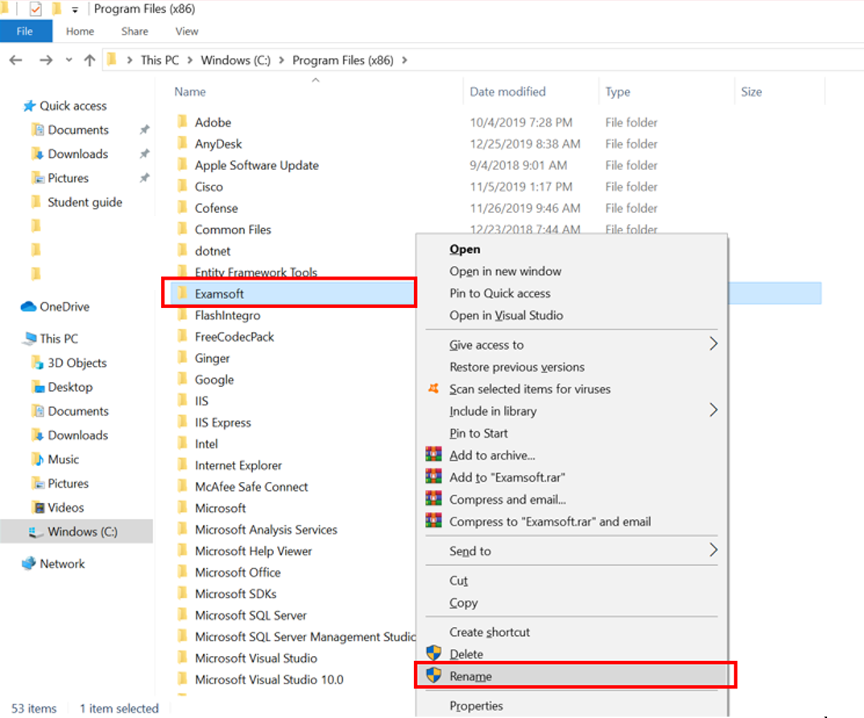Screen dimensions: 864x718
Task: Select Properties in the context menu
Action: coord(476,706)
